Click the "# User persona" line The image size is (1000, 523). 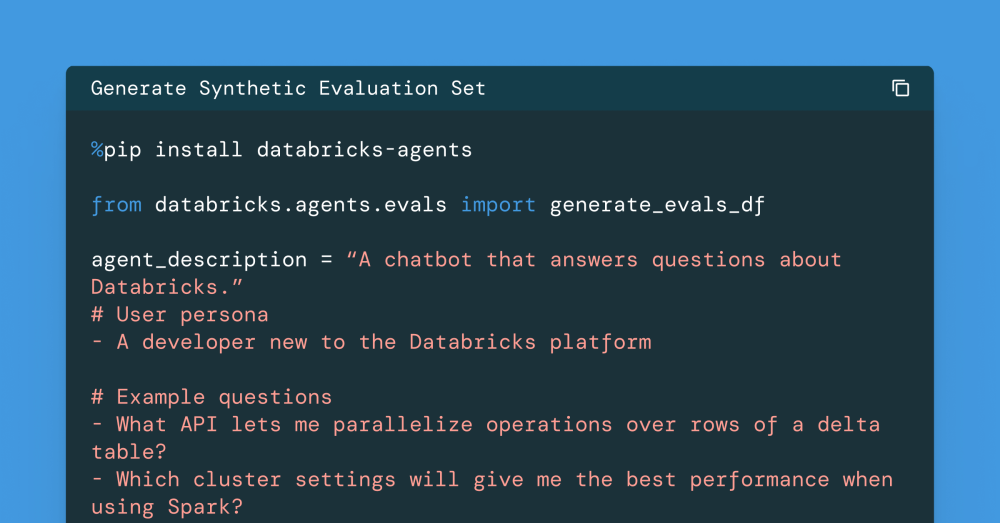pos(180,315)
